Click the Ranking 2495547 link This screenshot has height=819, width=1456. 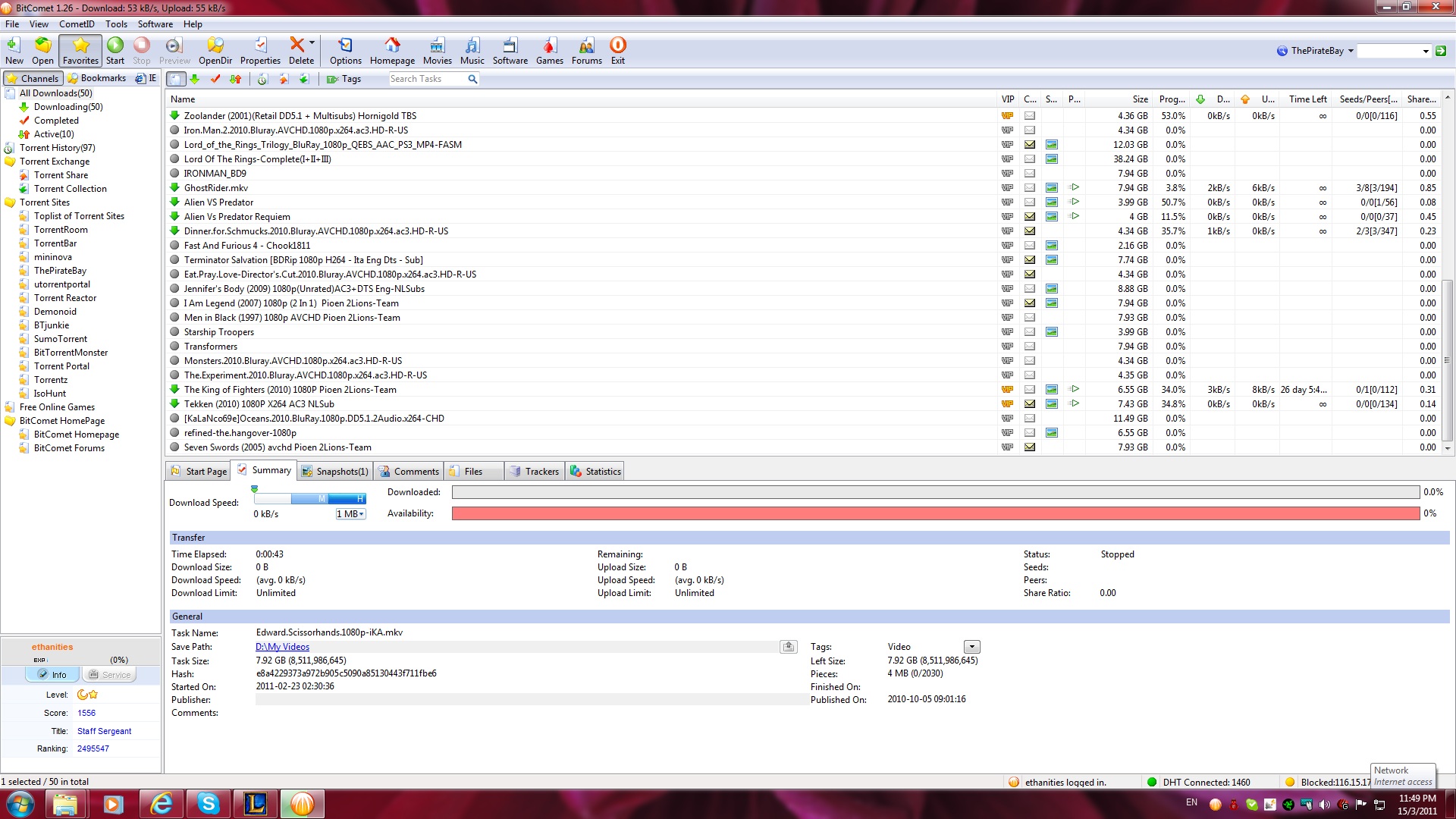(x=93, y=748)
